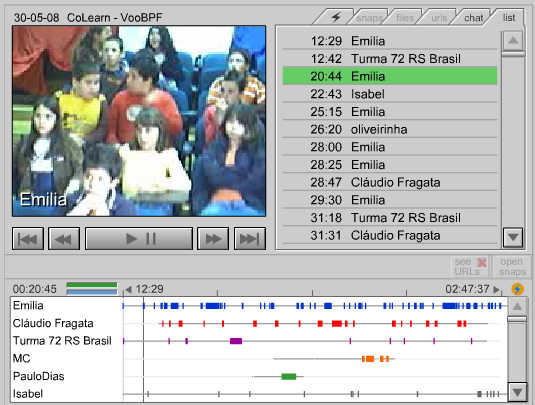Click right arrow at timeline end 02:47:37
Screen dimensions: 535x405
click(x=496, y=290)
